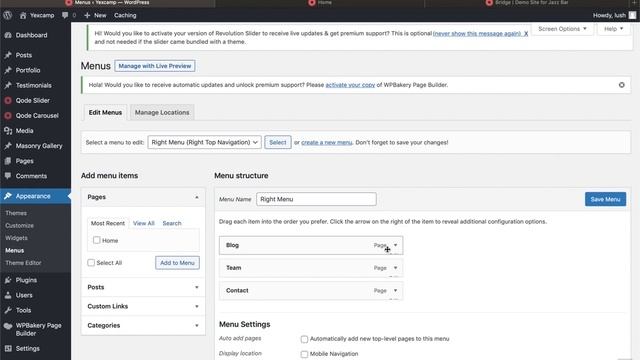Click the Select button beside menu dropdown

278,142
